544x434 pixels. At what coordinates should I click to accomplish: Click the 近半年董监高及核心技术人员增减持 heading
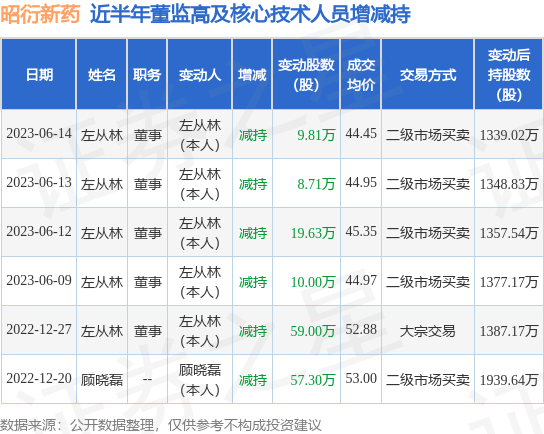[x=250, y=14]
